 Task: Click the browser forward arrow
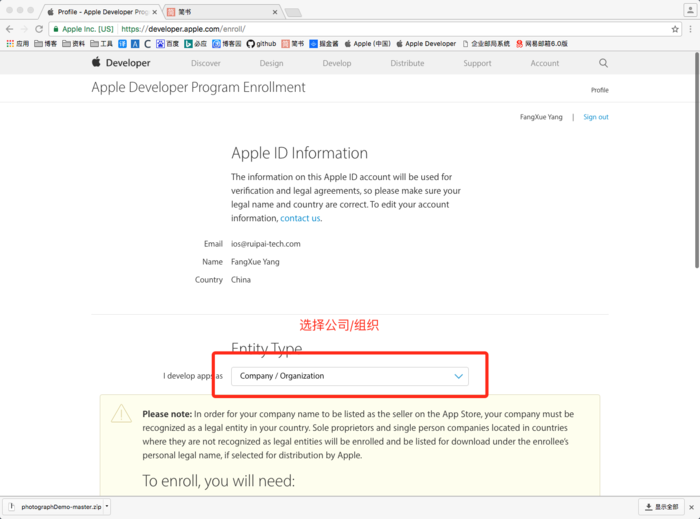(24, 29)
